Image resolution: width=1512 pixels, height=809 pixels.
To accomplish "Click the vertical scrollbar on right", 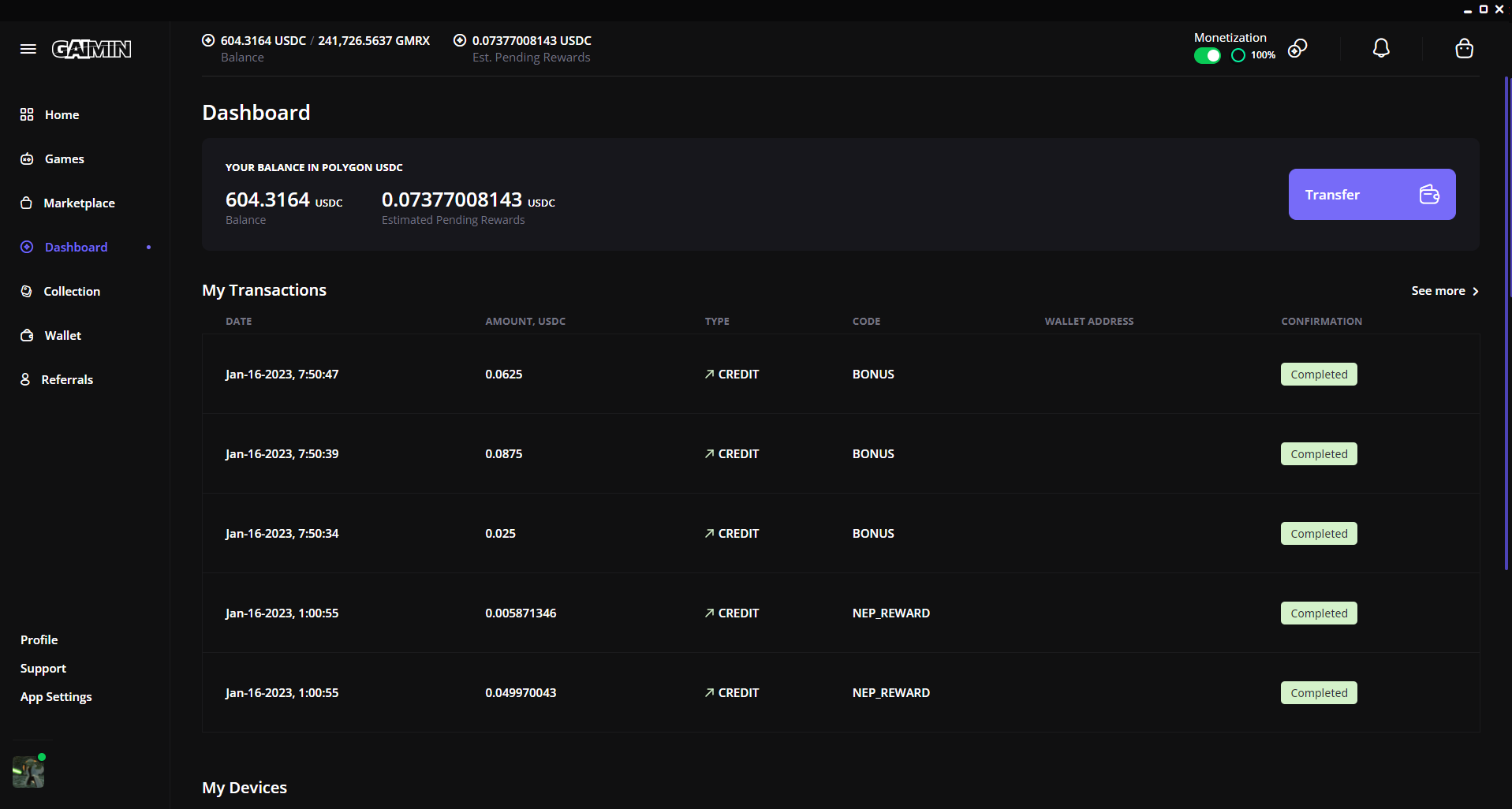I will (1506, 323).
